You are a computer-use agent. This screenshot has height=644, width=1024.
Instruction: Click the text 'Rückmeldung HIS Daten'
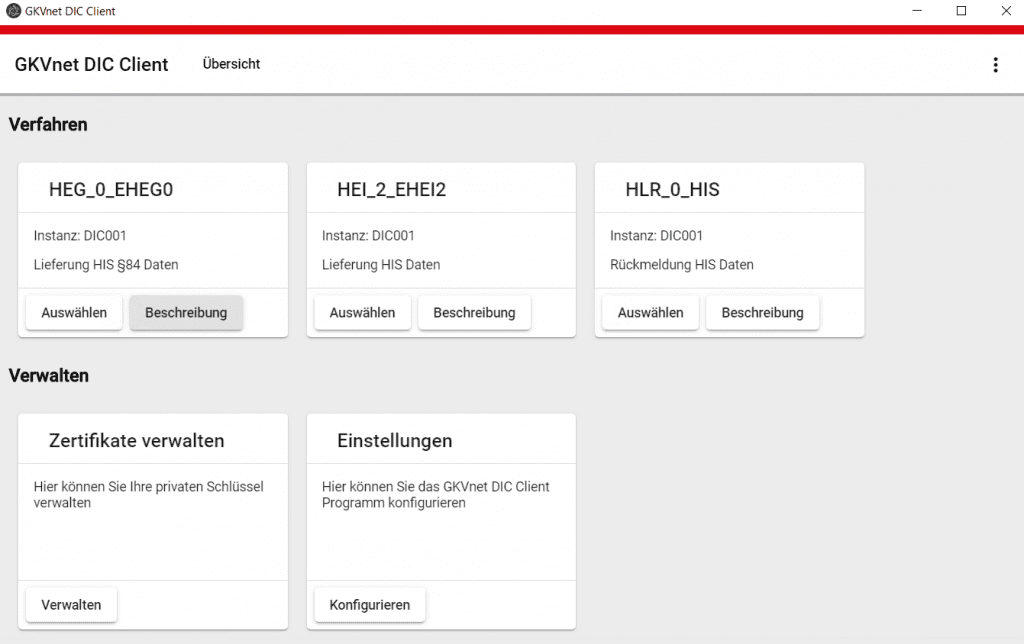pos(682,265)
